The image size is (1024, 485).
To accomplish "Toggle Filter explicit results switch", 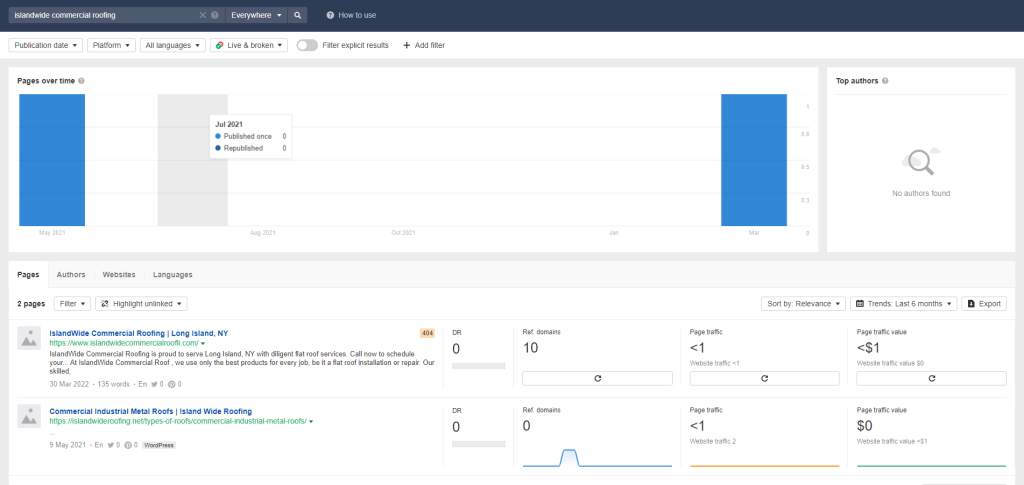I will 307,45.
